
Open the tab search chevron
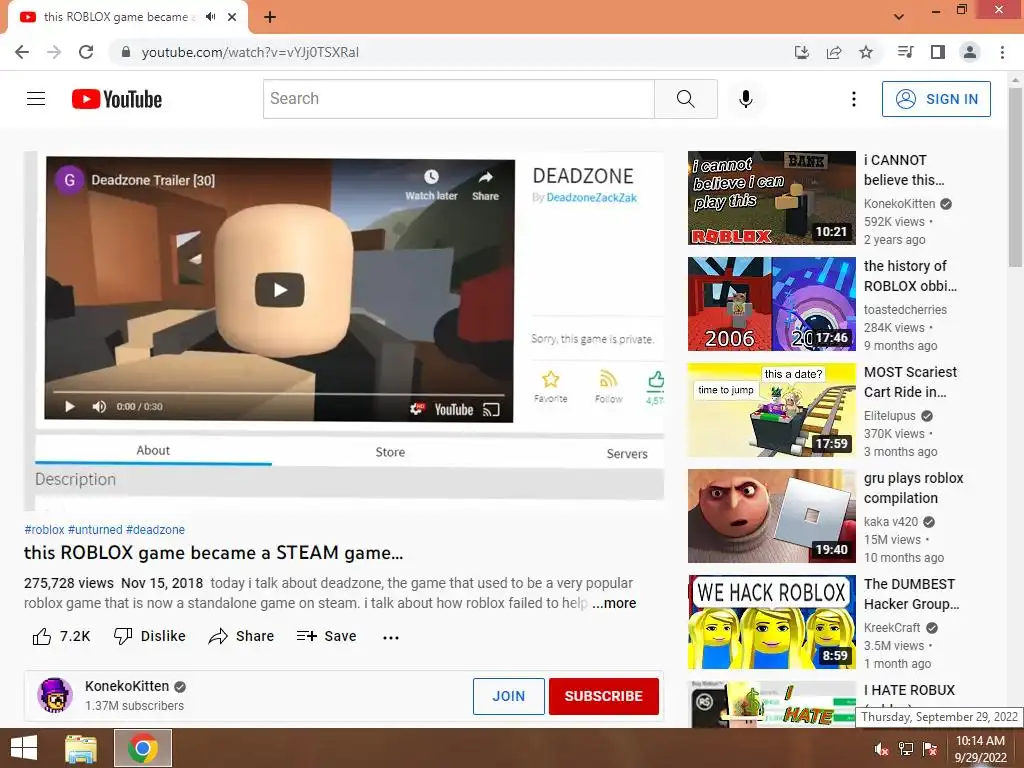(899, 17)
